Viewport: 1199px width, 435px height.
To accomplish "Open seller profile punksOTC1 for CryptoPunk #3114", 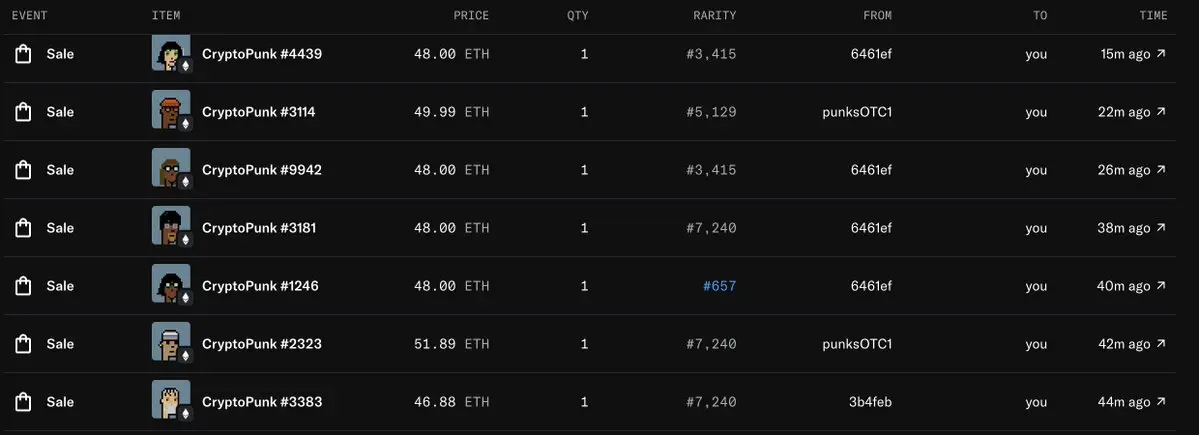I will 857,112.
